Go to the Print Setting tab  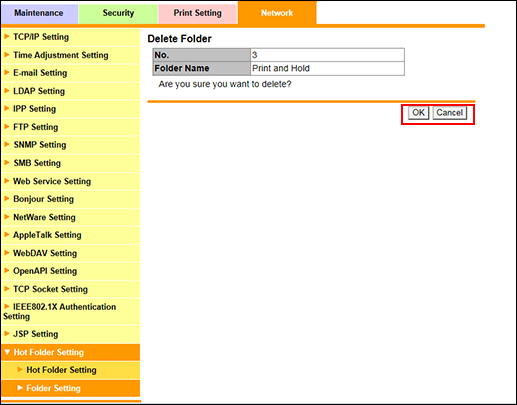coord(197,13)
